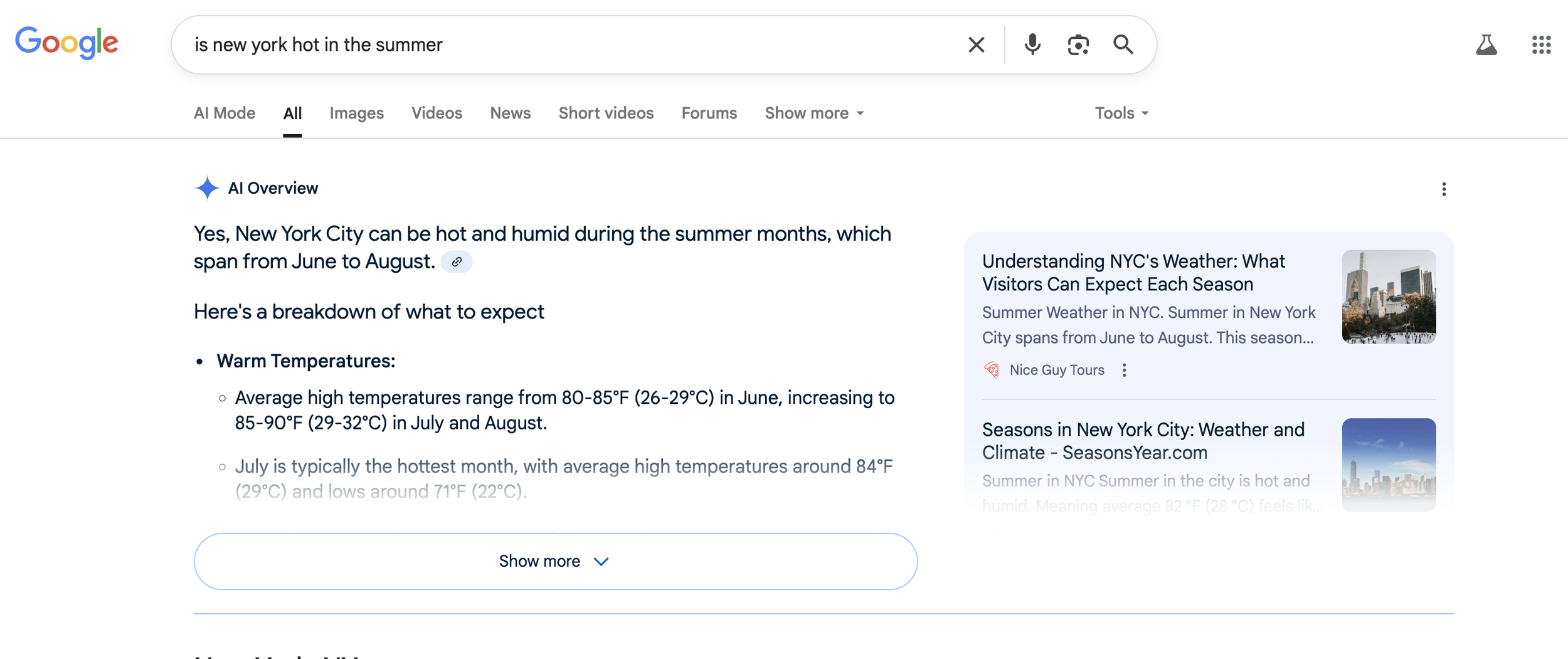Open the Forums tab
This screenshot has height=659, width=1568.
coord(709,113)
